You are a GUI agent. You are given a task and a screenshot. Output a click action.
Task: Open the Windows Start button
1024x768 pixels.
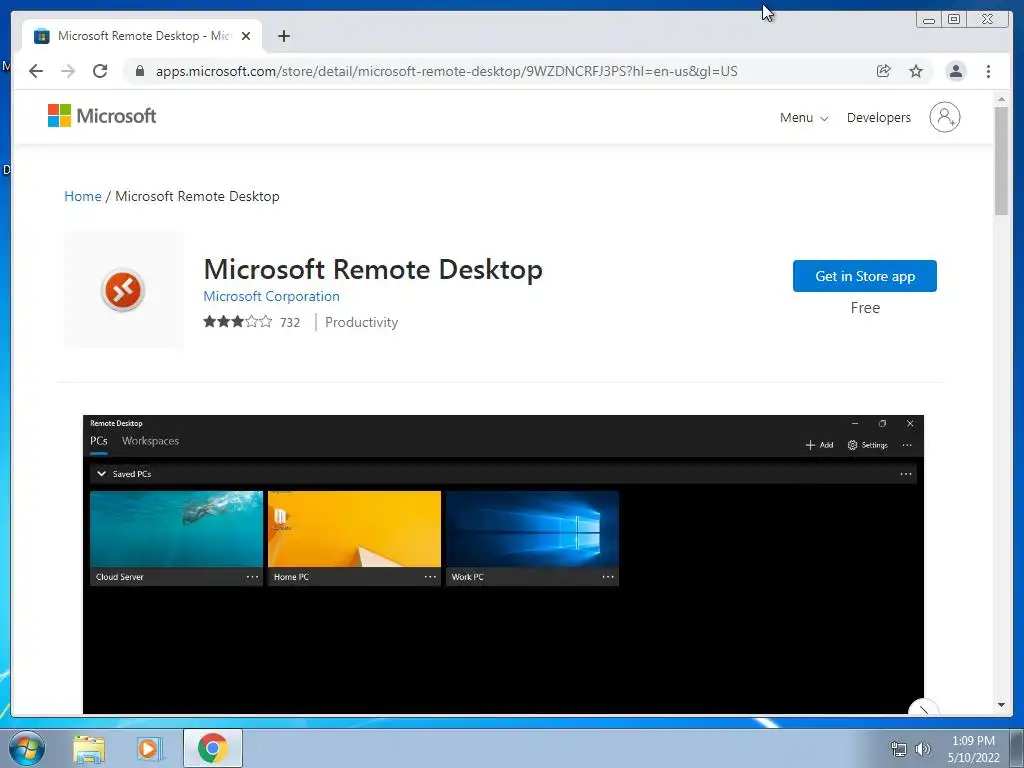tap(27, 748)
